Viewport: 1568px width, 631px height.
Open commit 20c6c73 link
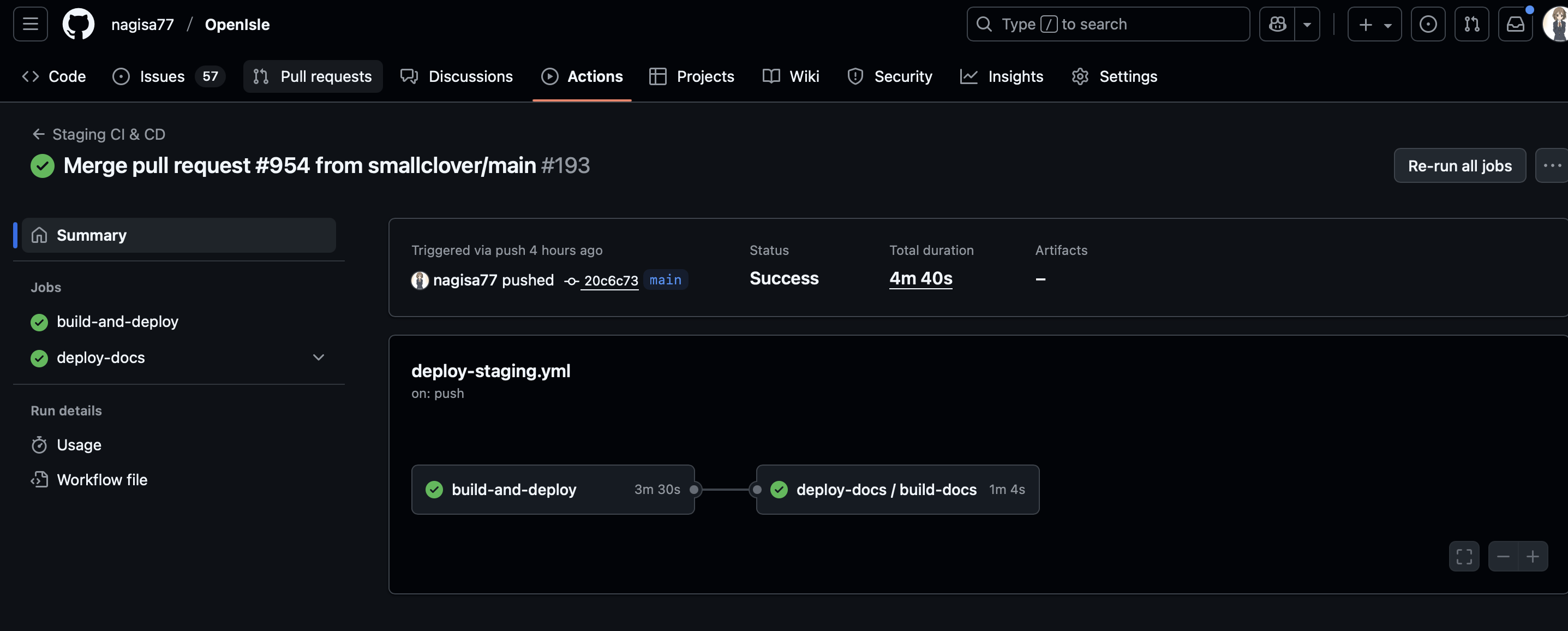pyautogui.click(x=611, y=281)
